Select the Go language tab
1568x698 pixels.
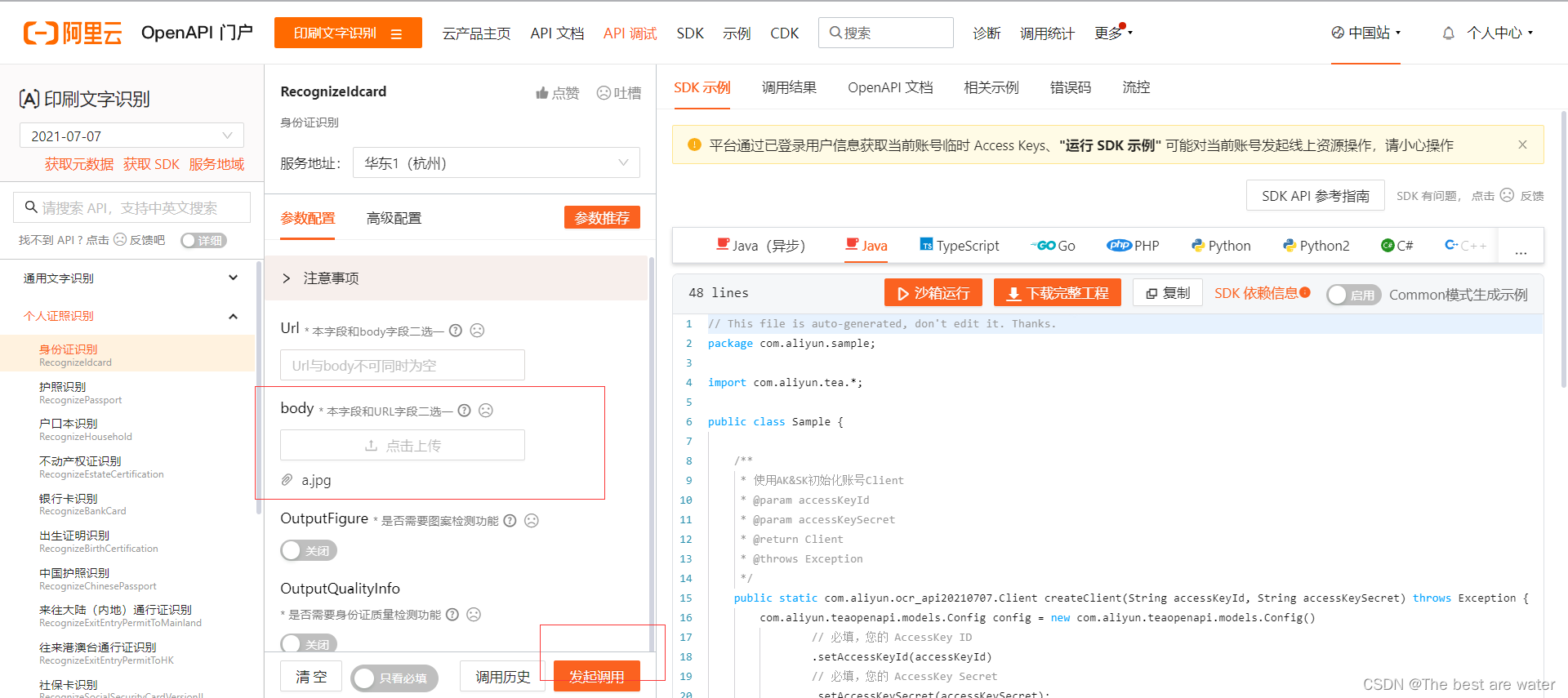(x=1053, y=246)
